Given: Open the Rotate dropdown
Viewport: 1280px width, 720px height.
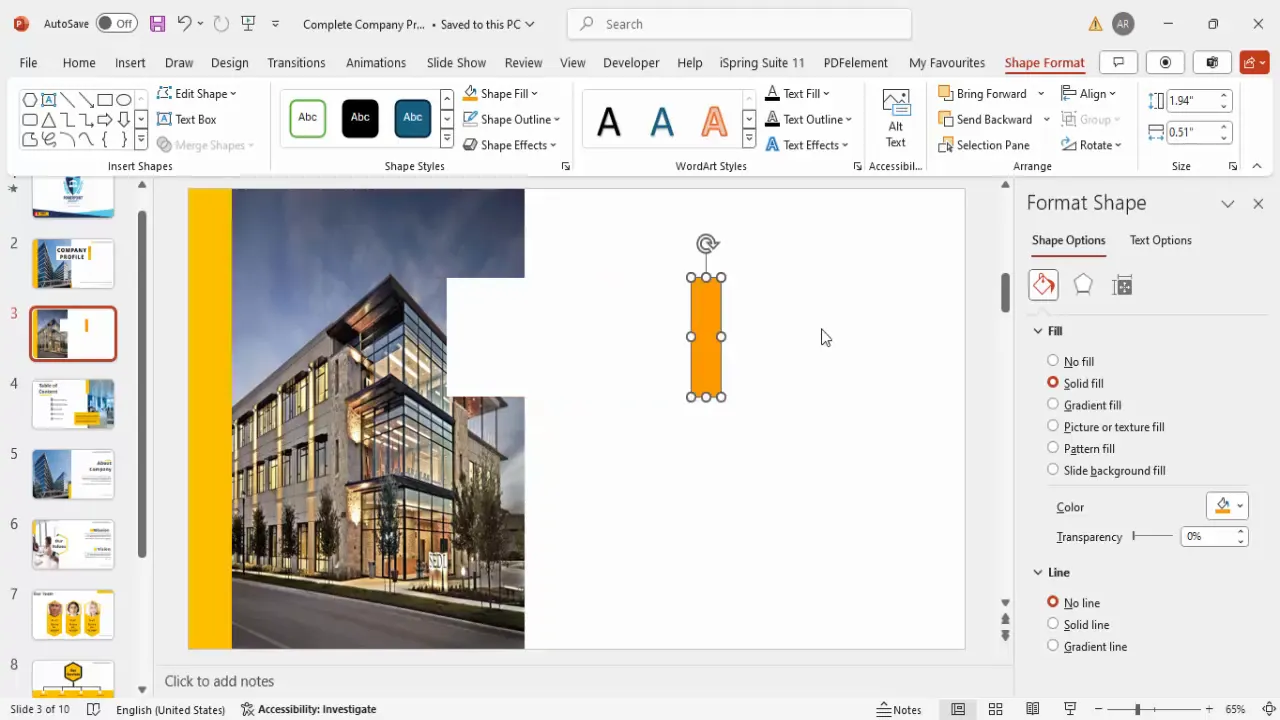Looking at the screenshot, I should tap(1092, 145).
